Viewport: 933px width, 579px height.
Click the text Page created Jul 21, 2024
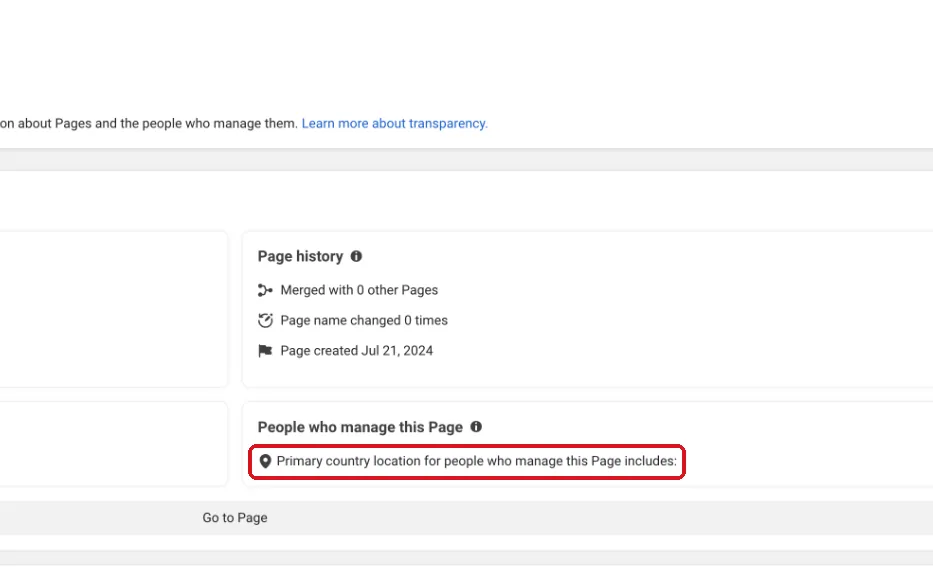pos(356,350)
